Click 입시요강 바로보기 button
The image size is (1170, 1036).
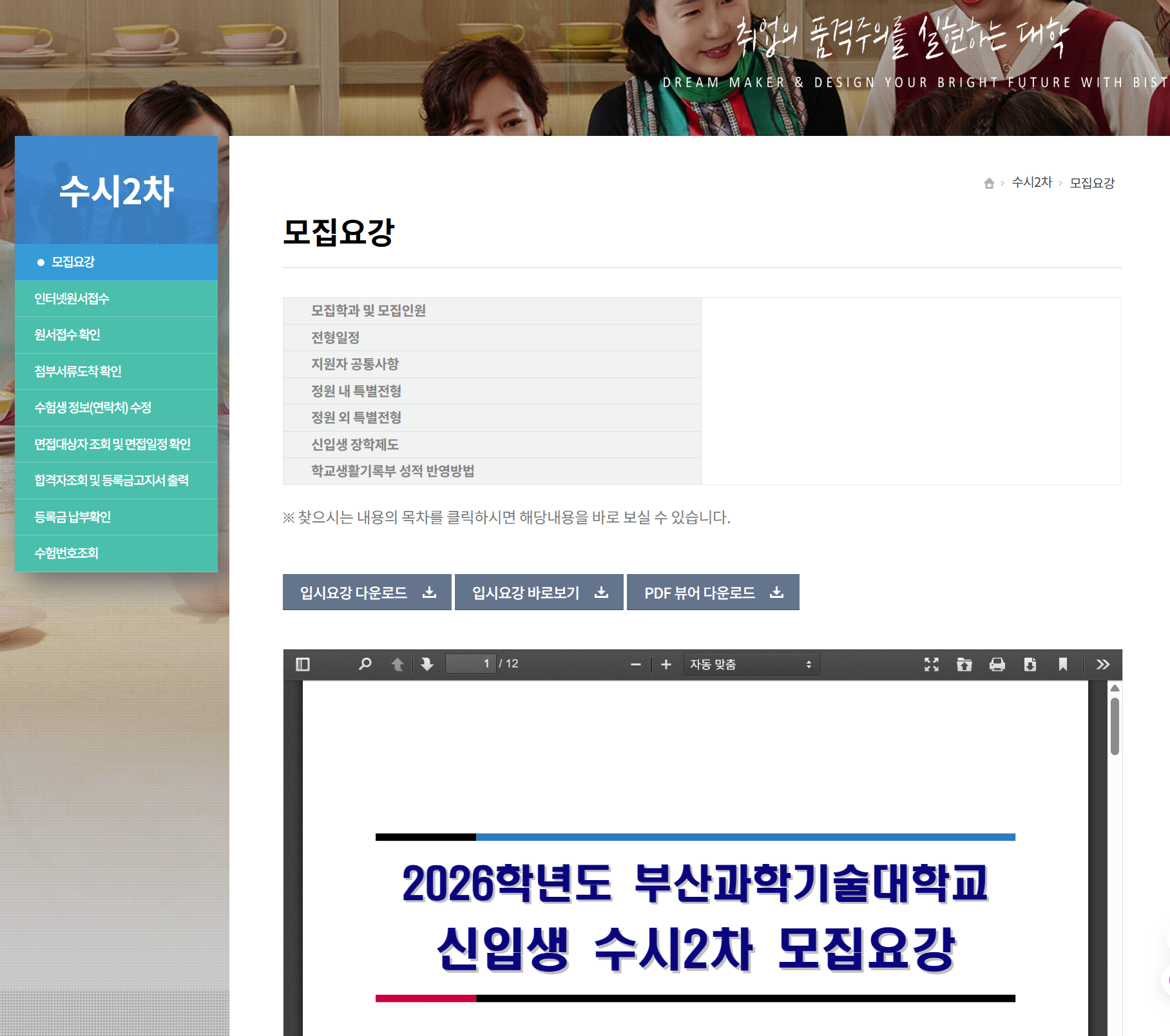tap(539, 592)
